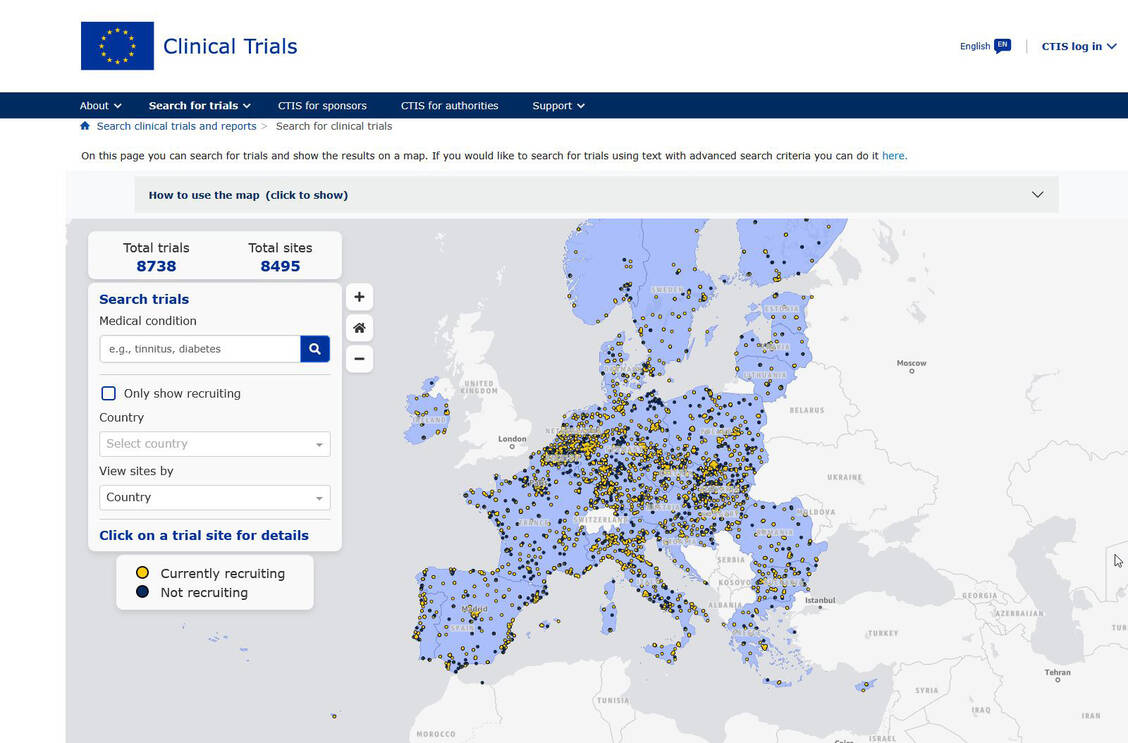Click the 'here' advanced search link
Viewport: 1128px width, 743px height.
(x=893, y=156)
